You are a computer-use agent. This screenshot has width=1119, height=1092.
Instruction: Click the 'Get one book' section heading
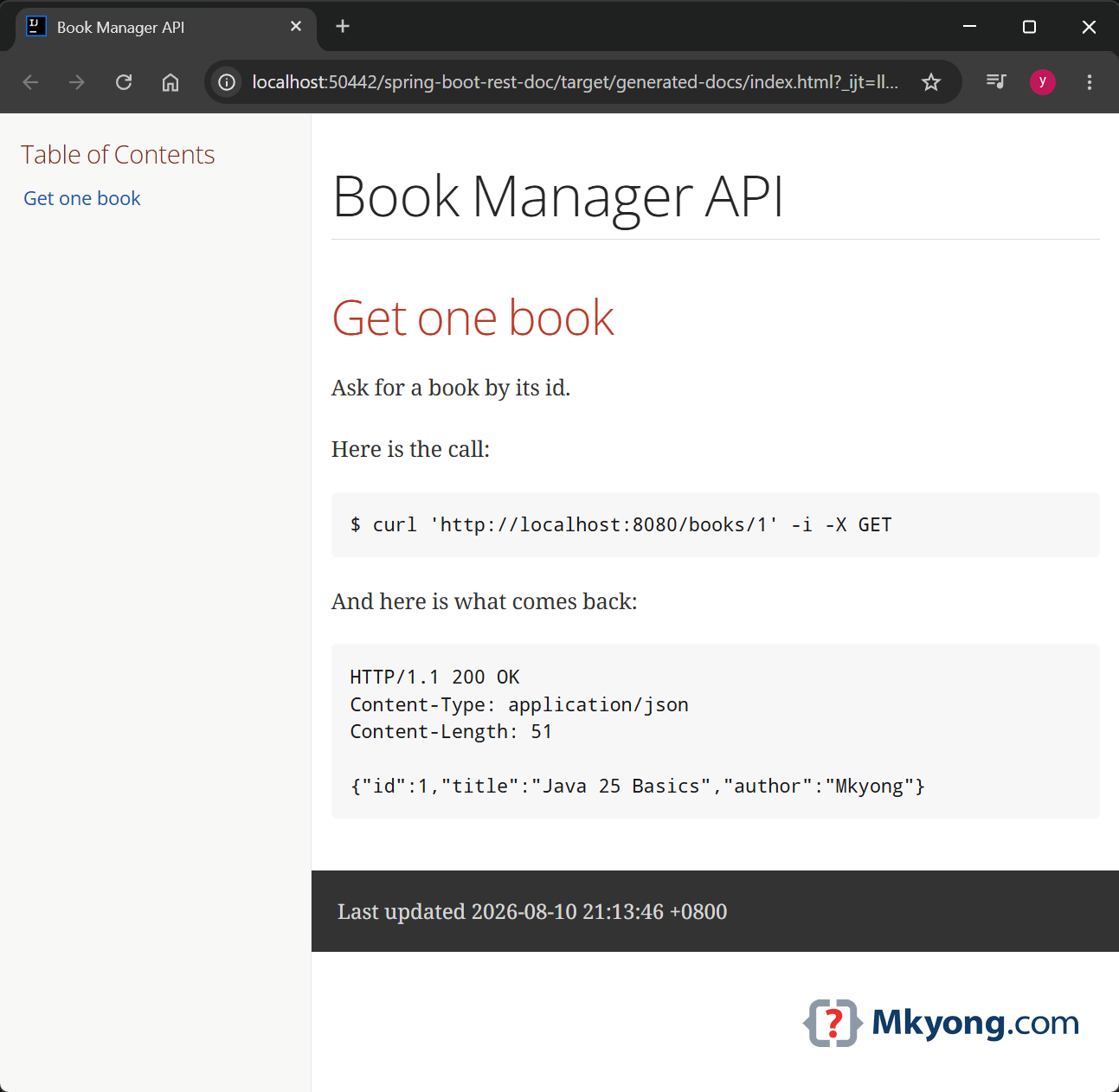[x=473, y=318]
